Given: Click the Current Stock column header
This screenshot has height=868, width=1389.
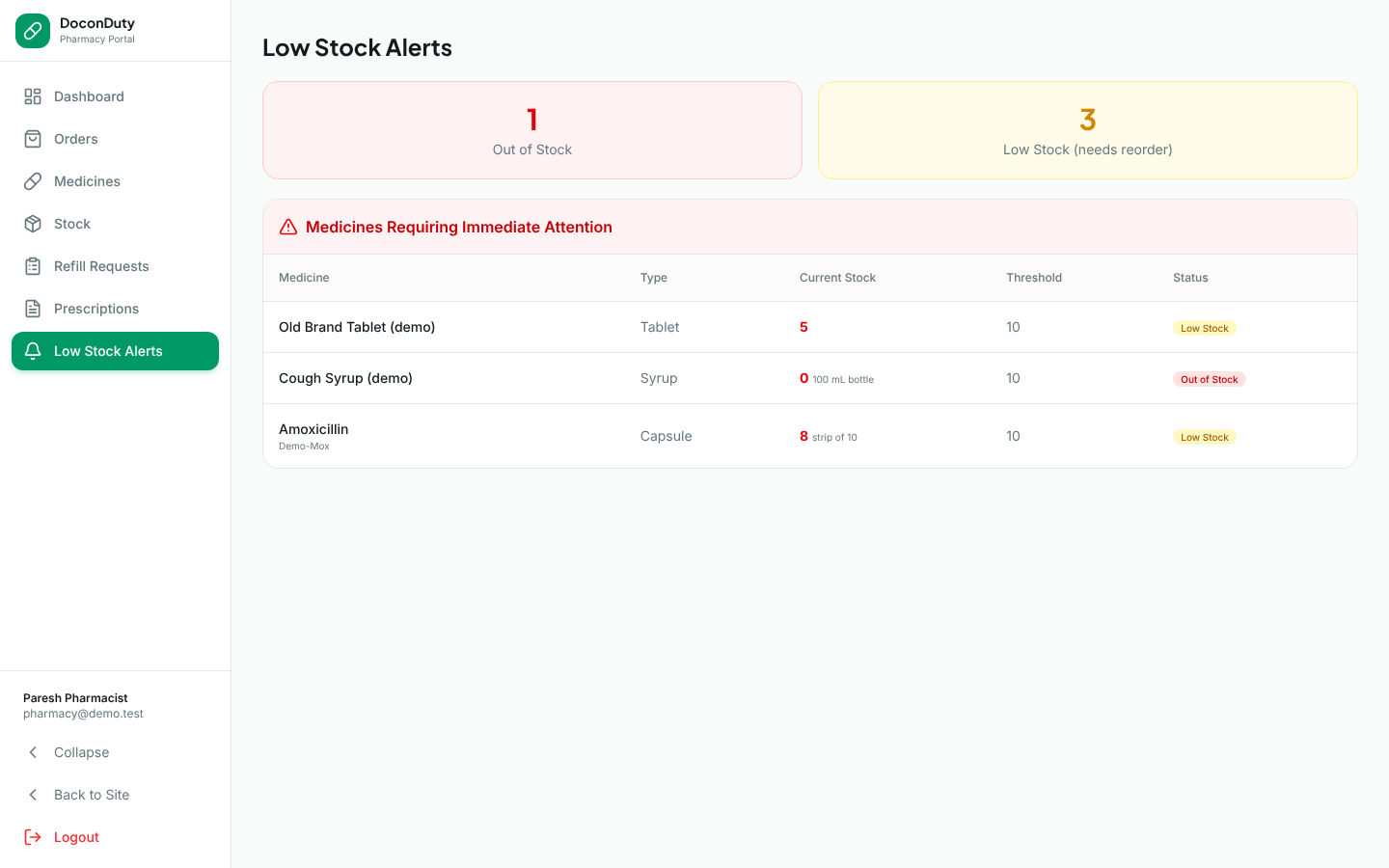Looking at the screenshot, I should tap(837, 278).
